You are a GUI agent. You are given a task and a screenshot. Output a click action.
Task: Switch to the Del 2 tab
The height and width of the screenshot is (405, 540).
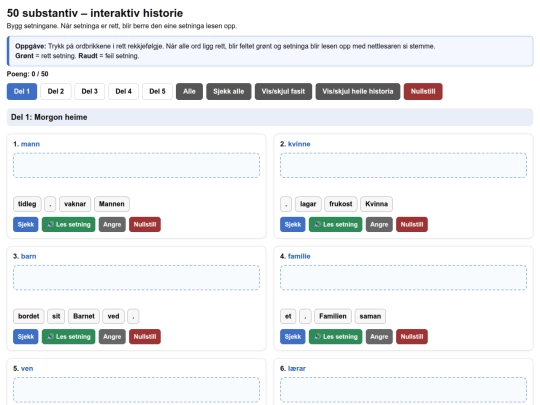[56, 92]
